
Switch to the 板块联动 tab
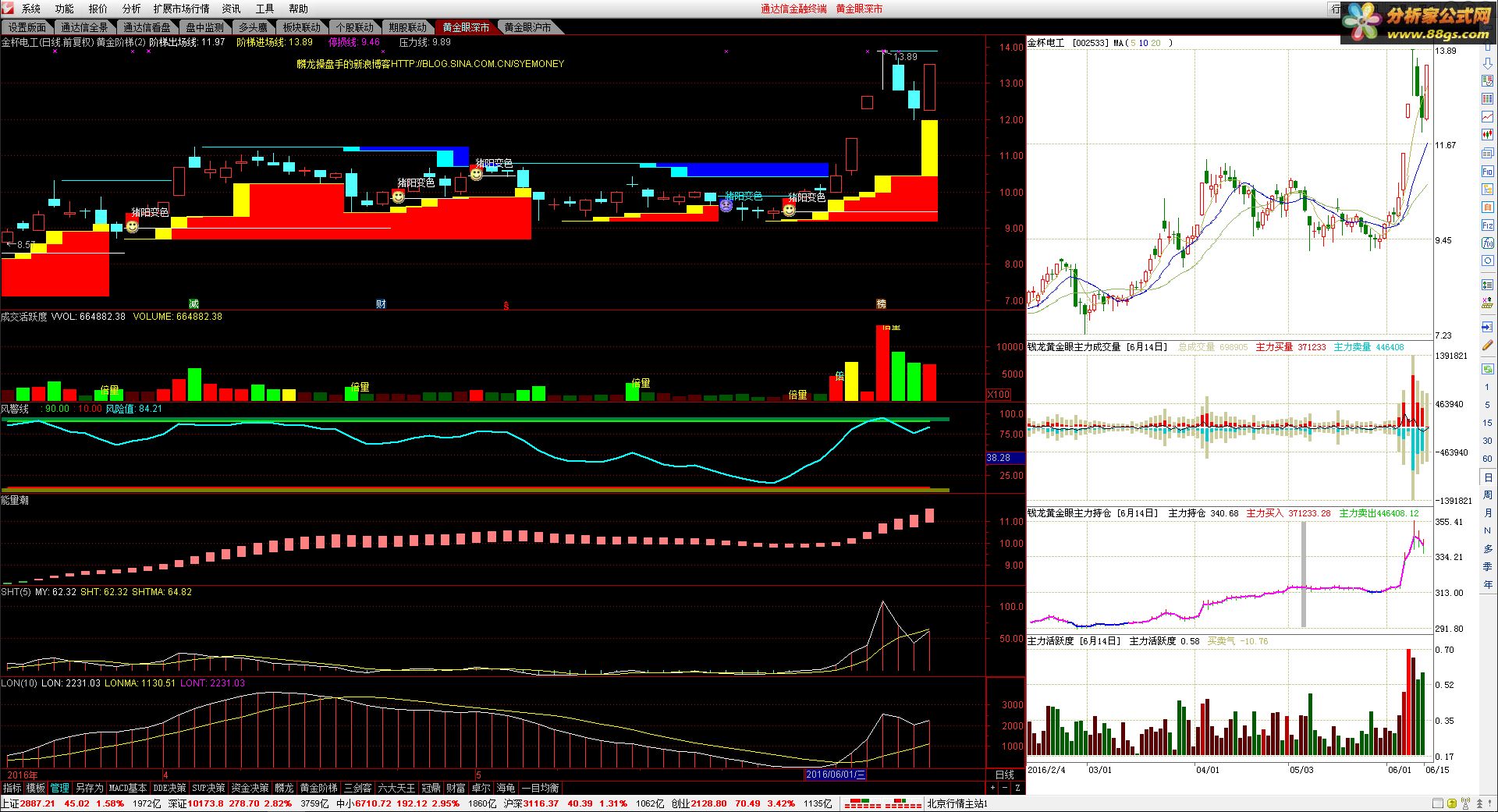pos(301,27)
